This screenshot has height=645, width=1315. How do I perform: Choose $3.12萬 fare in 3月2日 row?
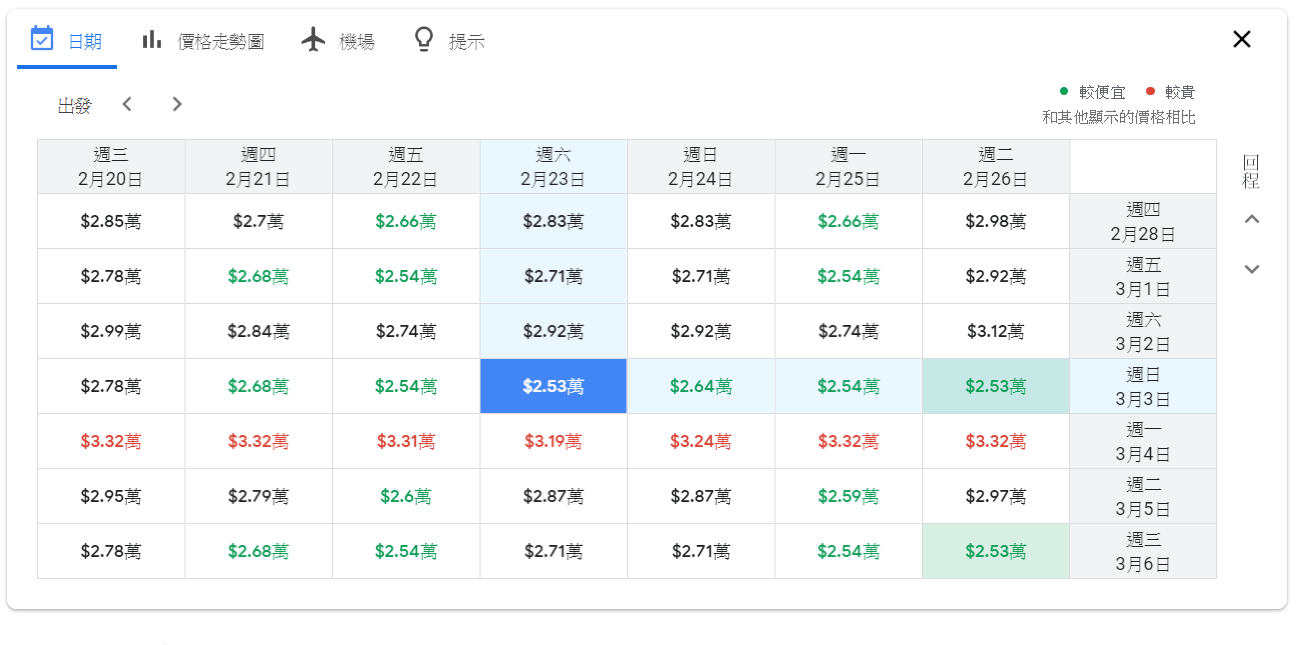995,331
